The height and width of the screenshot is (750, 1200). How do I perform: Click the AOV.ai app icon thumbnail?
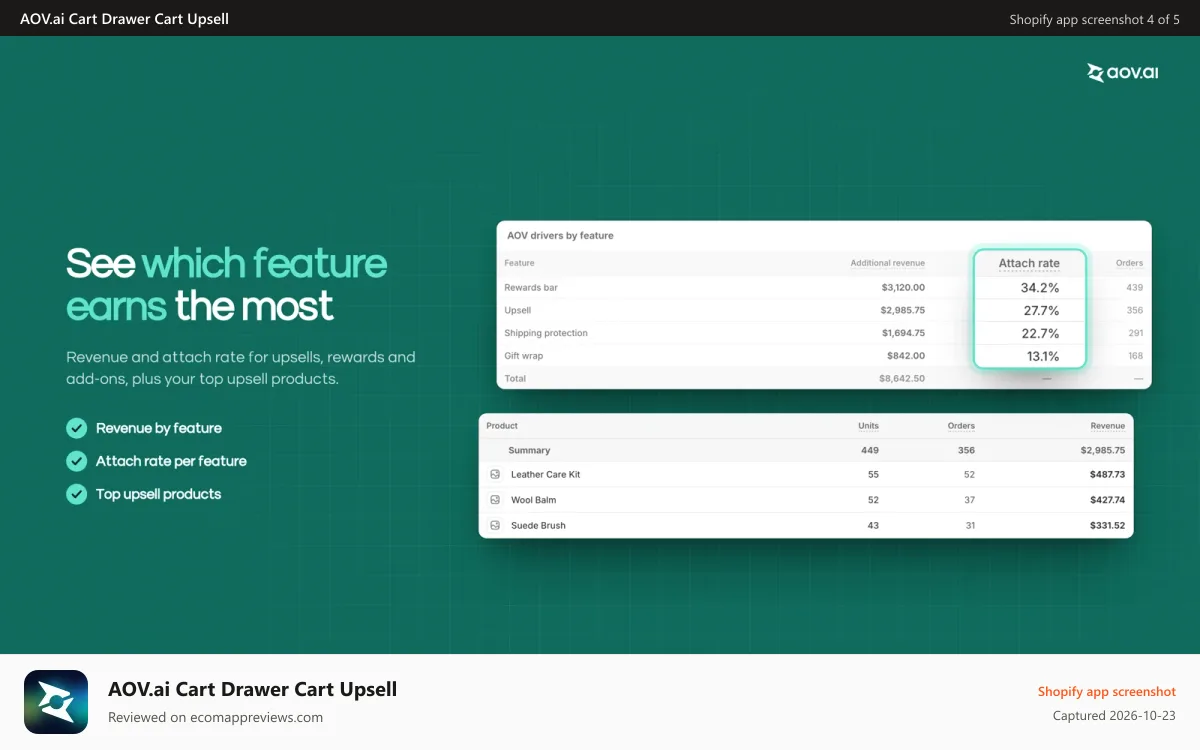pyautogui.click(x=56, y=702)
